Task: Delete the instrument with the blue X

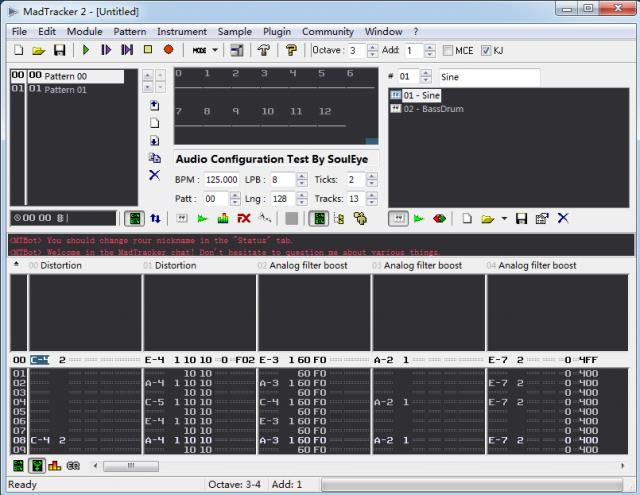Action: [563, 218]
